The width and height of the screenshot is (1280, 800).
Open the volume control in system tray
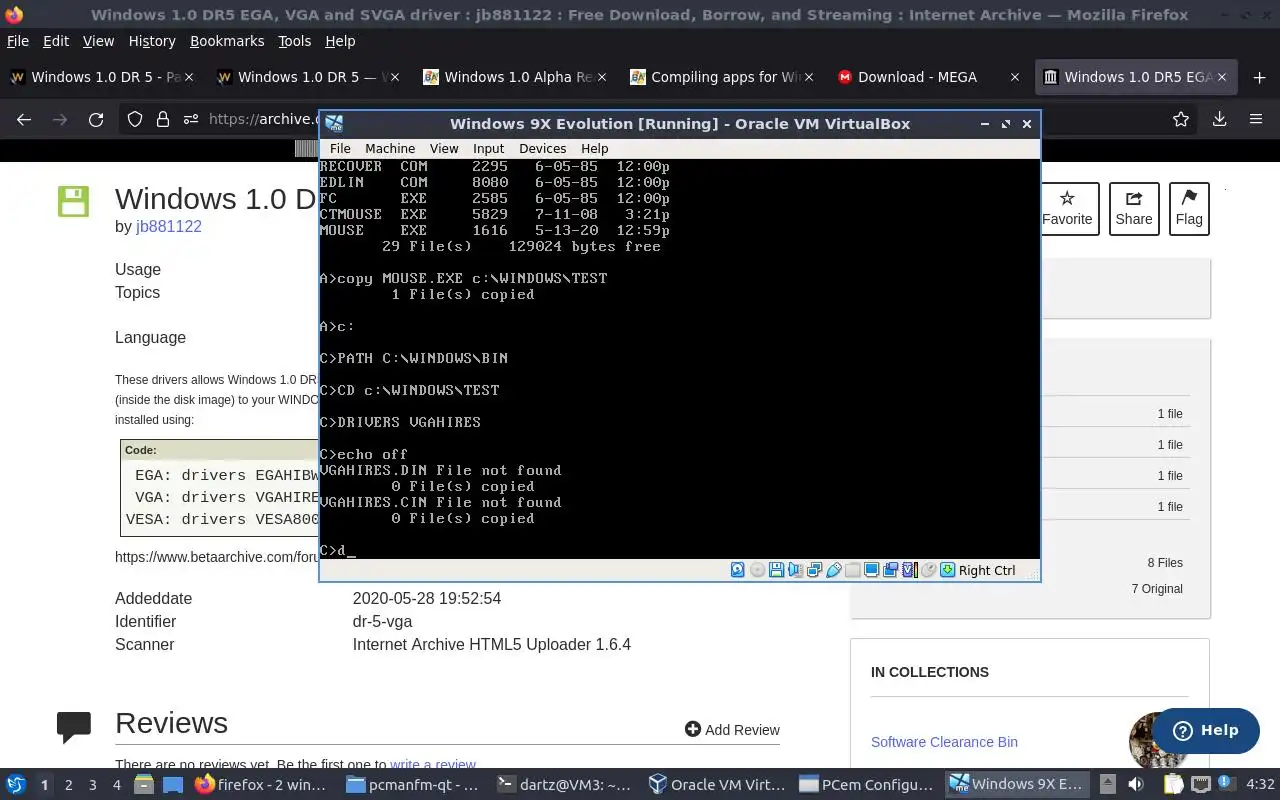[x=1136, y=785]
